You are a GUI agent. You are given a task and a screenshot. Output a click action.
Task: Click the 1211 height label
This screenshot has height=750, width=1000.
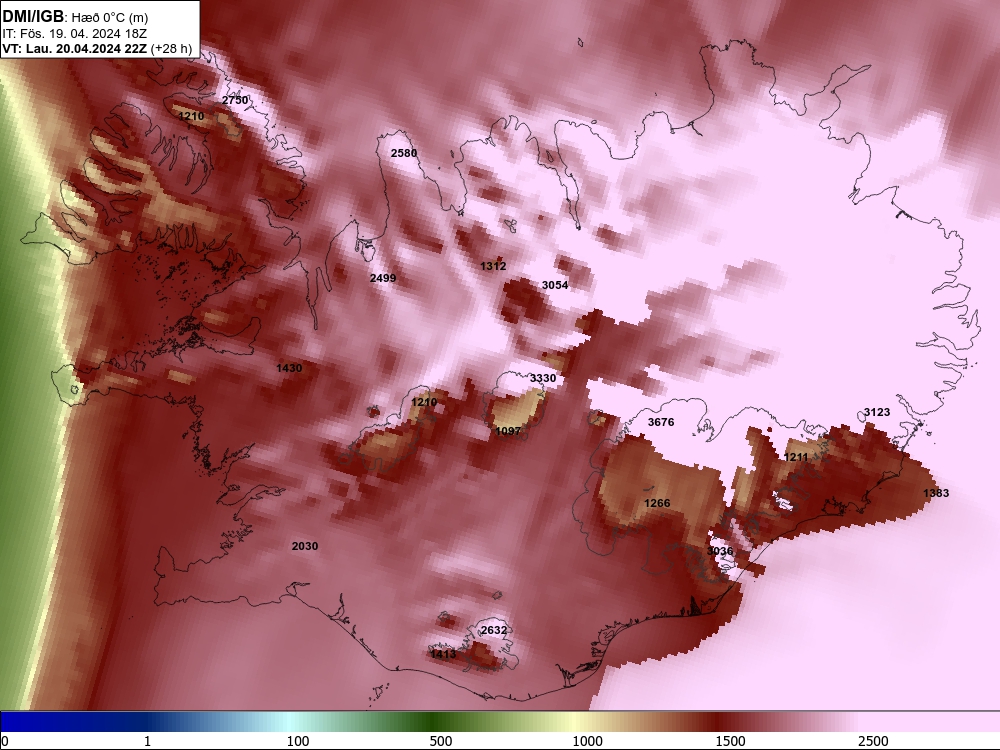click(x=796, y=457)
